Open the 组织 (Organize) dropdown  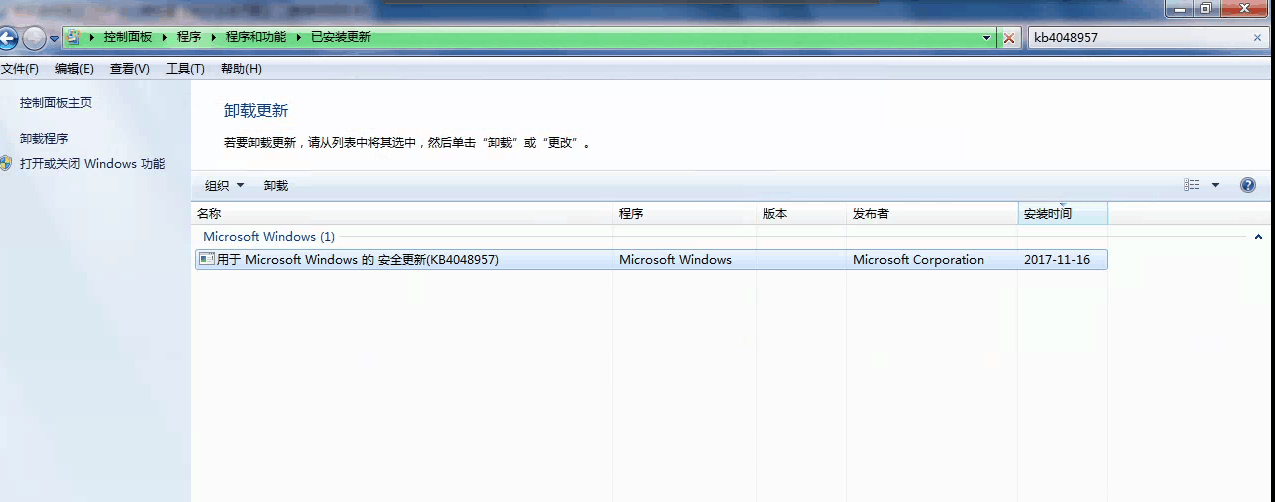point(224,186)
